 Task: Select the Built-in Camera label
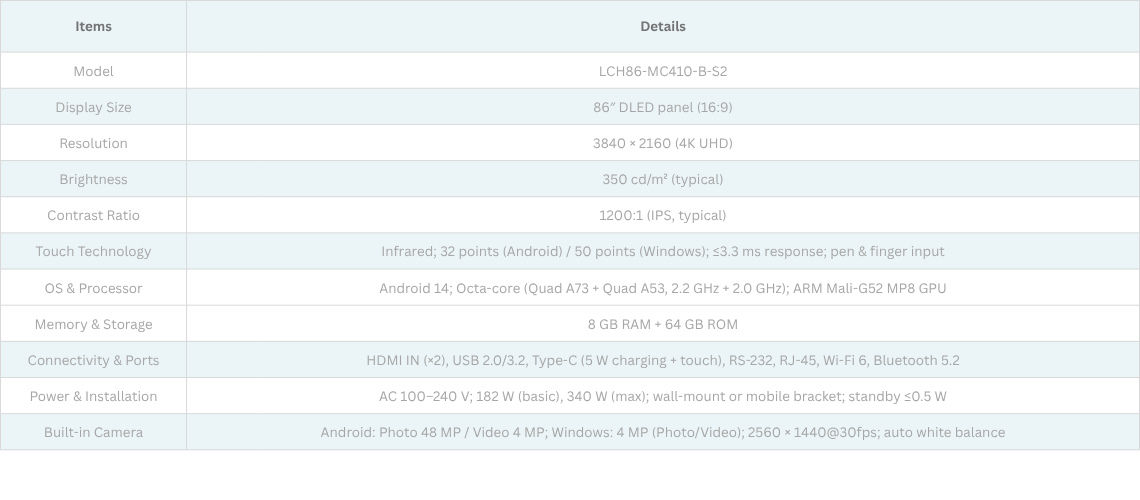pos(93,432)
